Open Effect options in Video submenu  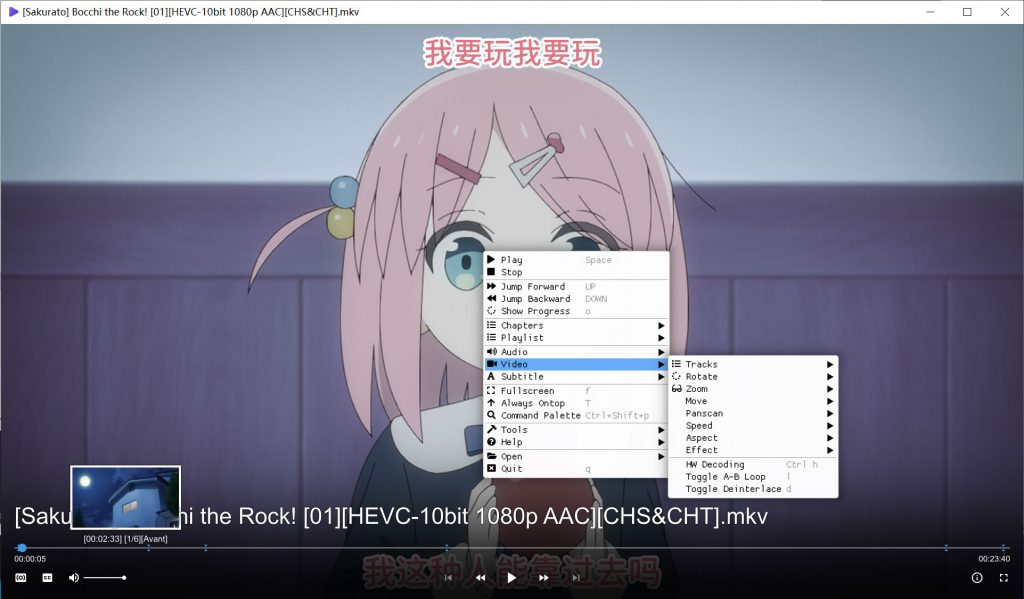753,450
